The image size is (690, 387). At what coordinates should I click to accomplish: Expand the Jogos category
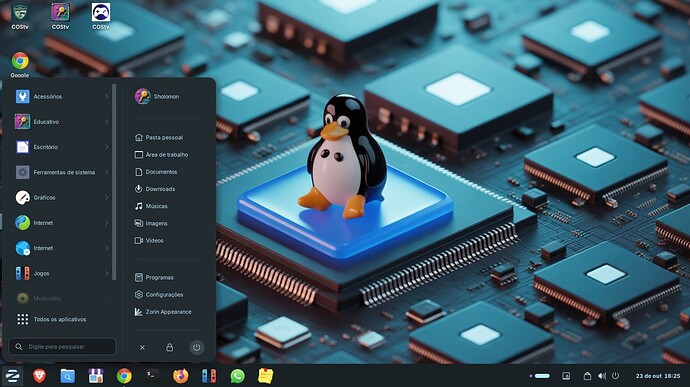[x=61, y=273]
